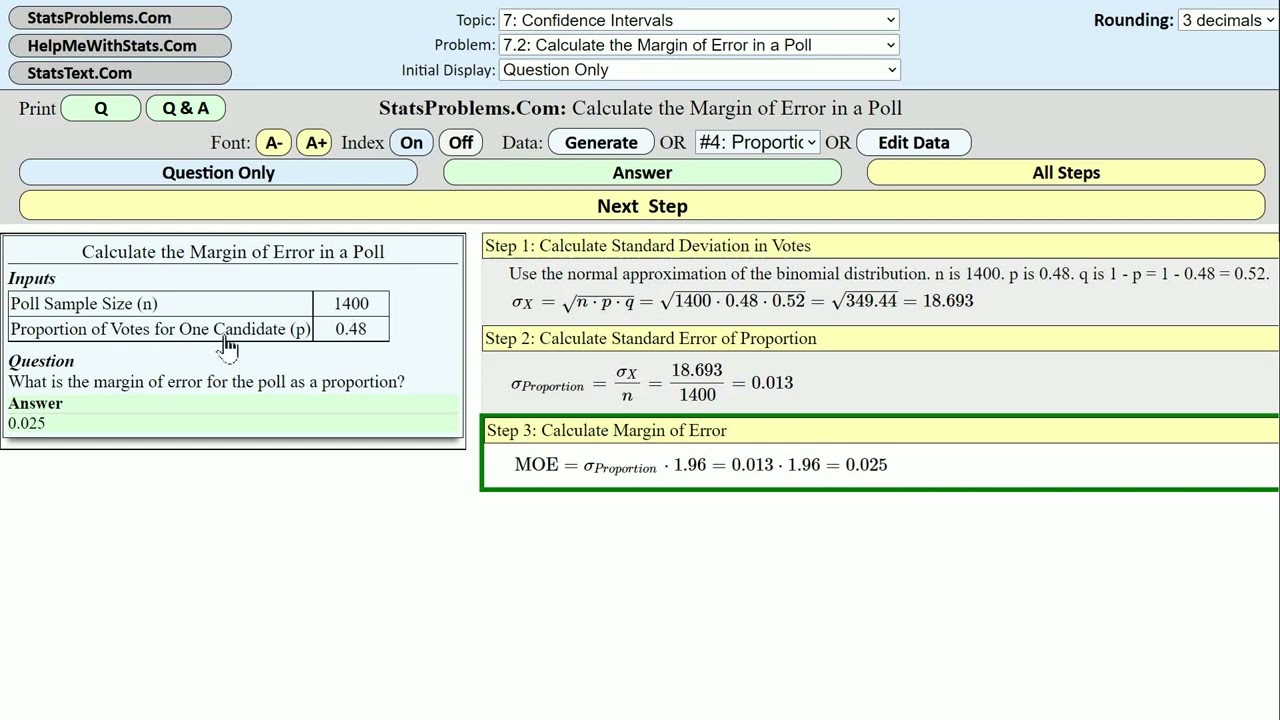
Task: Expand the Initial Display dropdown
Action: coord(699,70)
